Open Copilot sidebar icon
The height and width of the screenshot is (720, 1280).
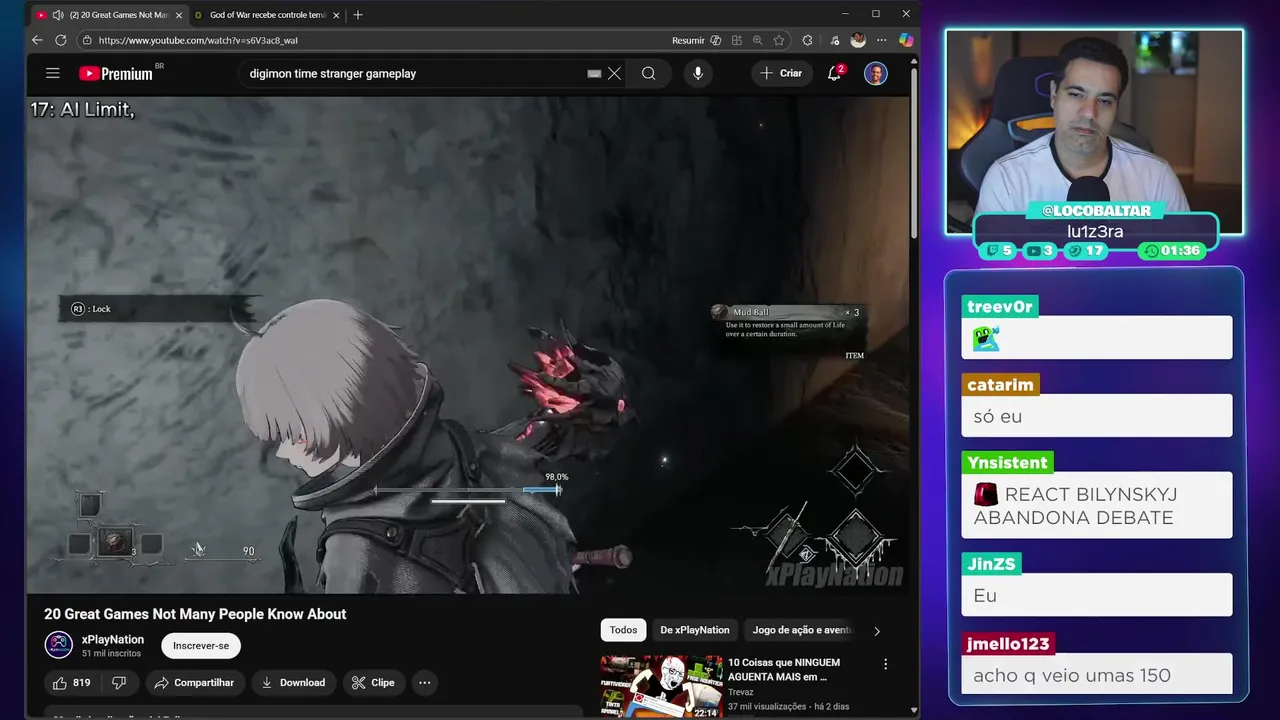point(906,40)
